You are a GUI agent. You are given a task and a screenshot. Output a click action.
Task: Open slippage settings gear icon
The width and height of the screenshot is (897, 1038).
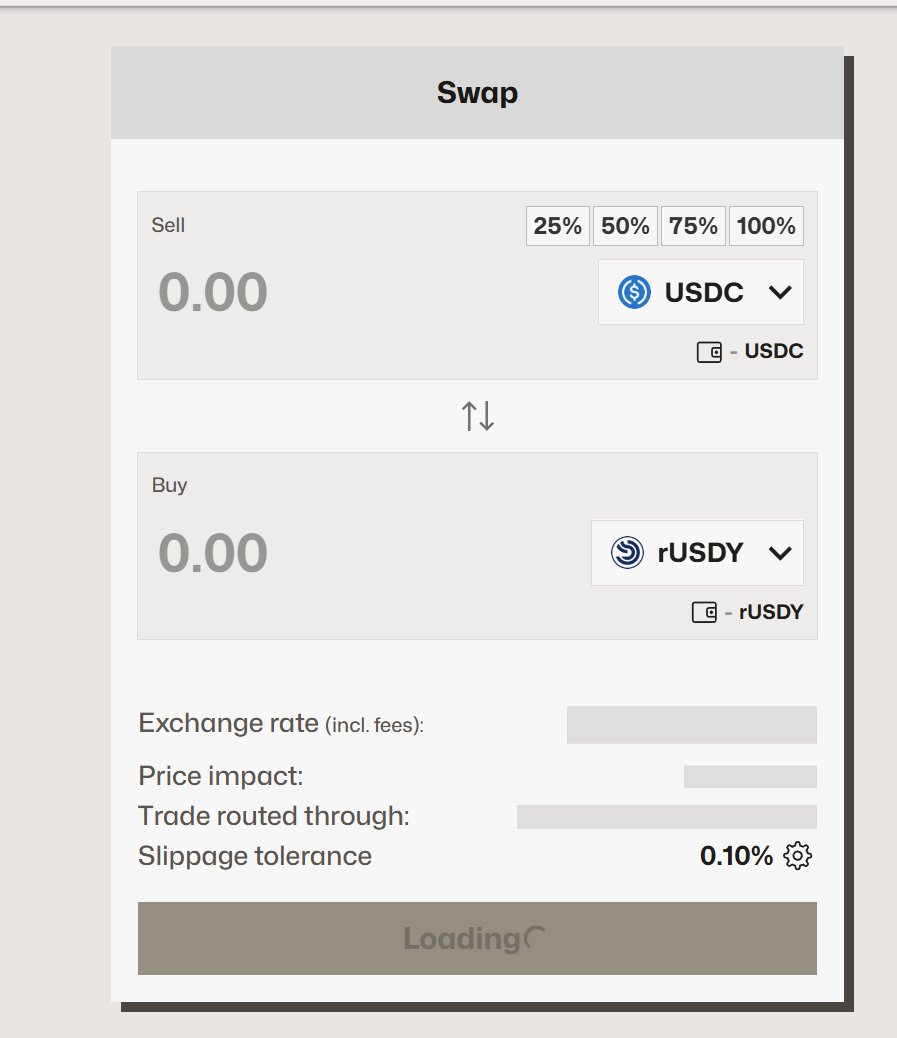797,856
